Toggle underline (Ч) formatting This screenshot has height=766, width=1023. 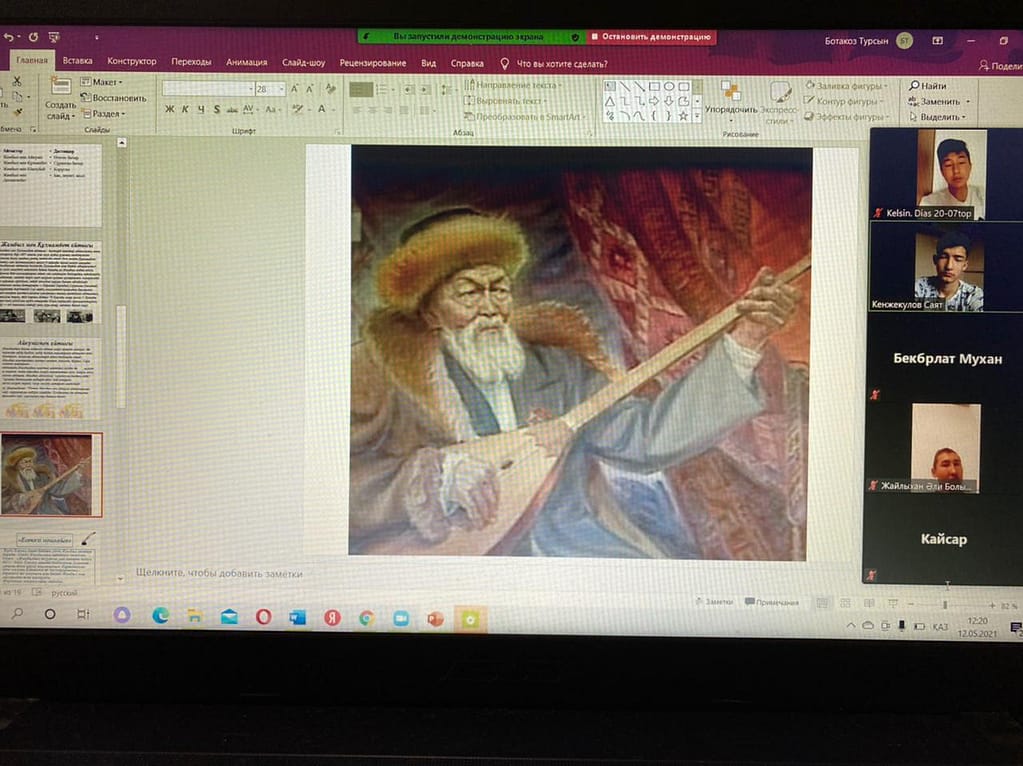[x=200, y=109]
